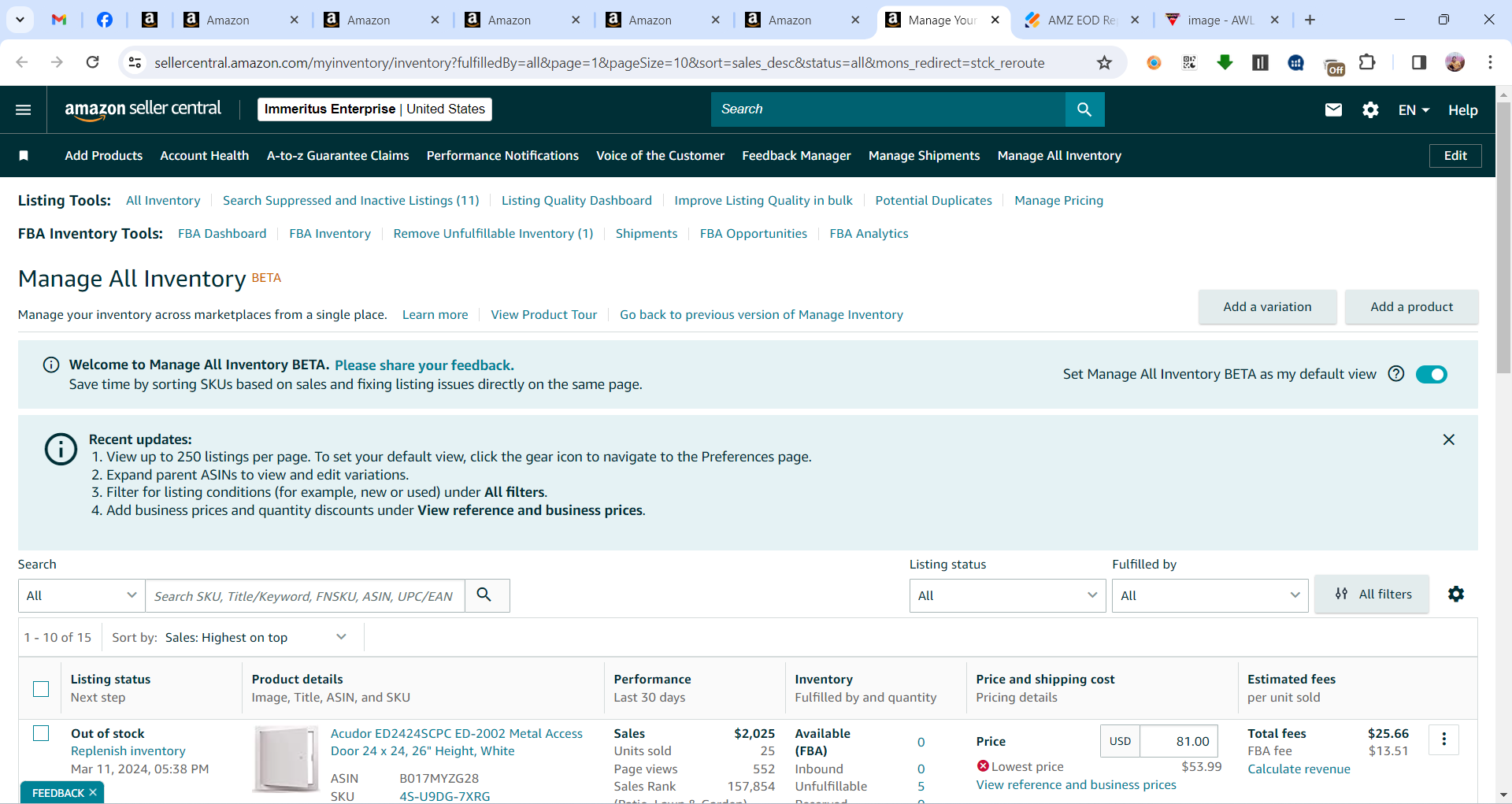
Task: Expand the search type All dropdown
Action: click(82, 595)
